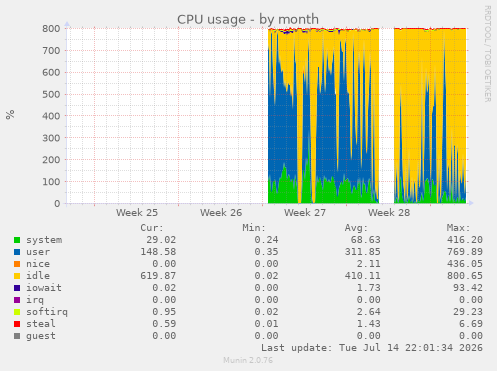Click the 500 y-axis value
The width and height of the screenshot is (497, 371).
point(51,94)
